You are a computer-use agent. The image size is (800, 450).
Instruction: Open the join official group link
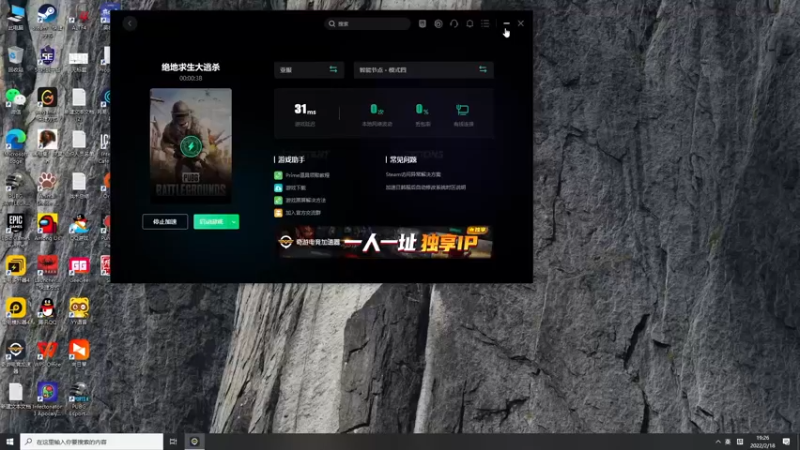(x=297, y=213)
